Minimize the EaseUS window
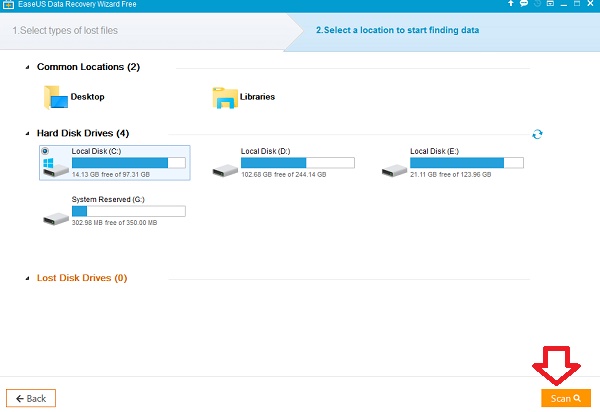This screenshot has height=412, width=600. point(564,3)
